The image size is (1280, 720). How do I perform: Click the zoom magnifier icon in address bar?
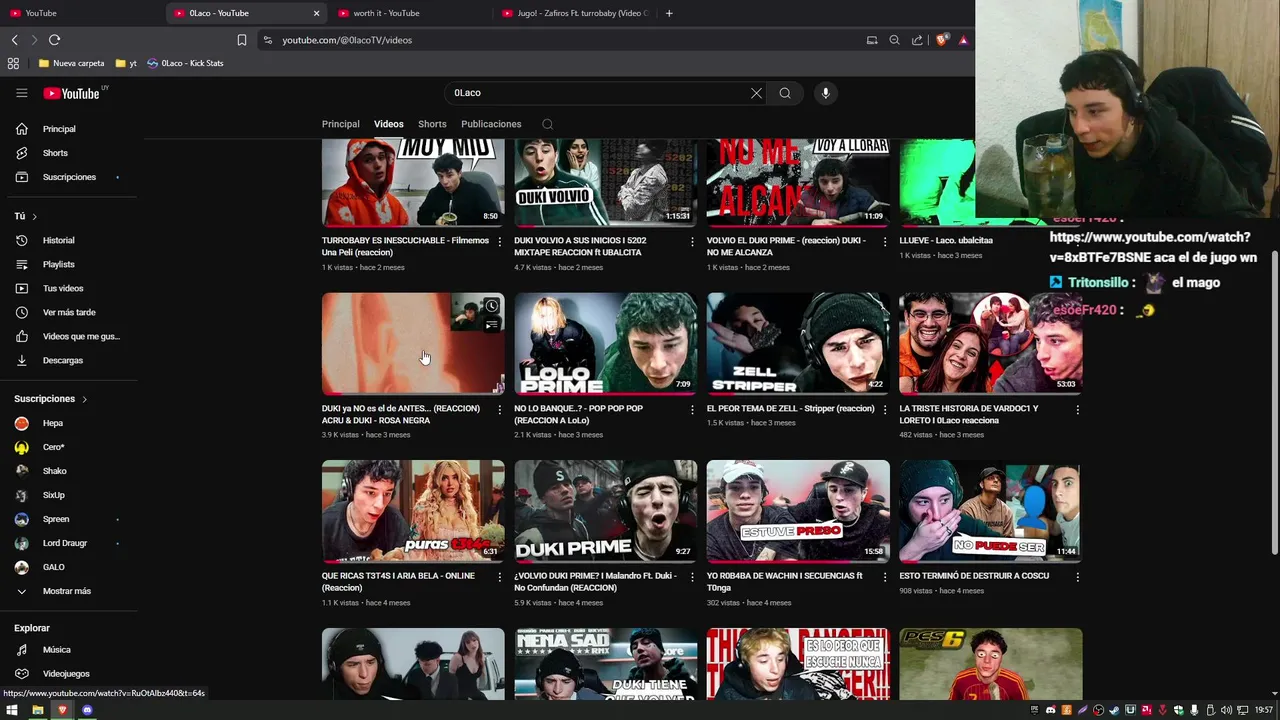[x=894, y=40]
